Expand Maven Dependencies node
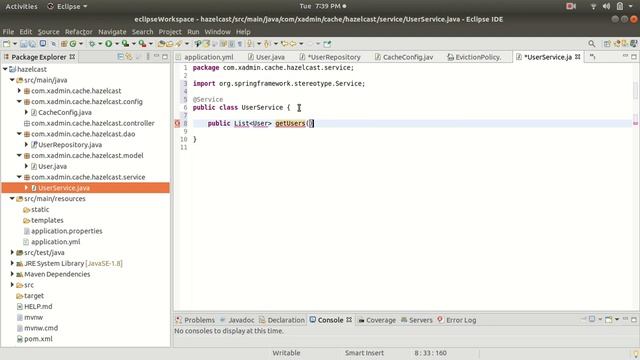This screenshot has width=640, height=360. tap(12, 274)
